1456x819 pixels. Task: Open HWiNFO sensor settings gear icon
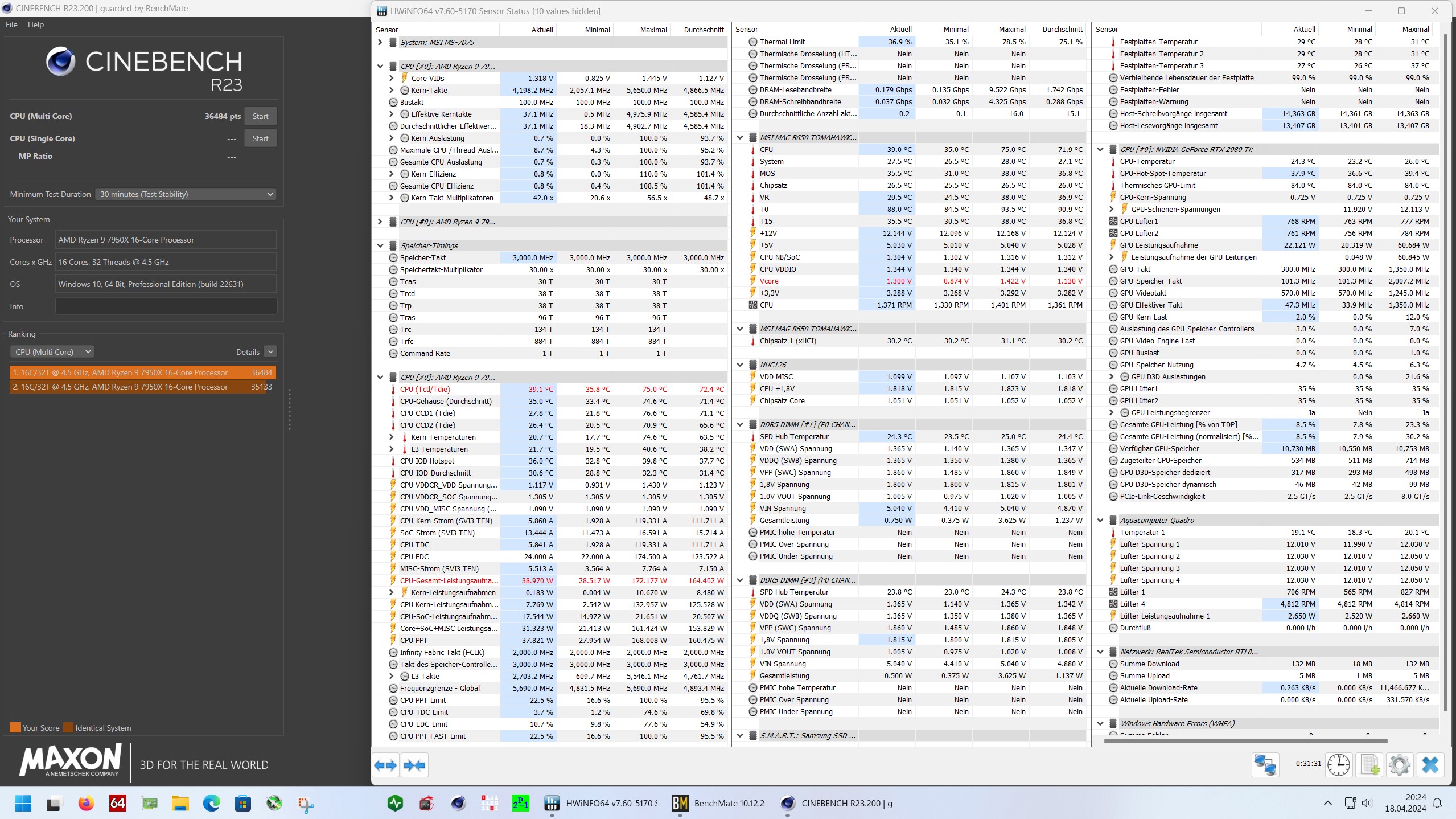[1399, 764]
